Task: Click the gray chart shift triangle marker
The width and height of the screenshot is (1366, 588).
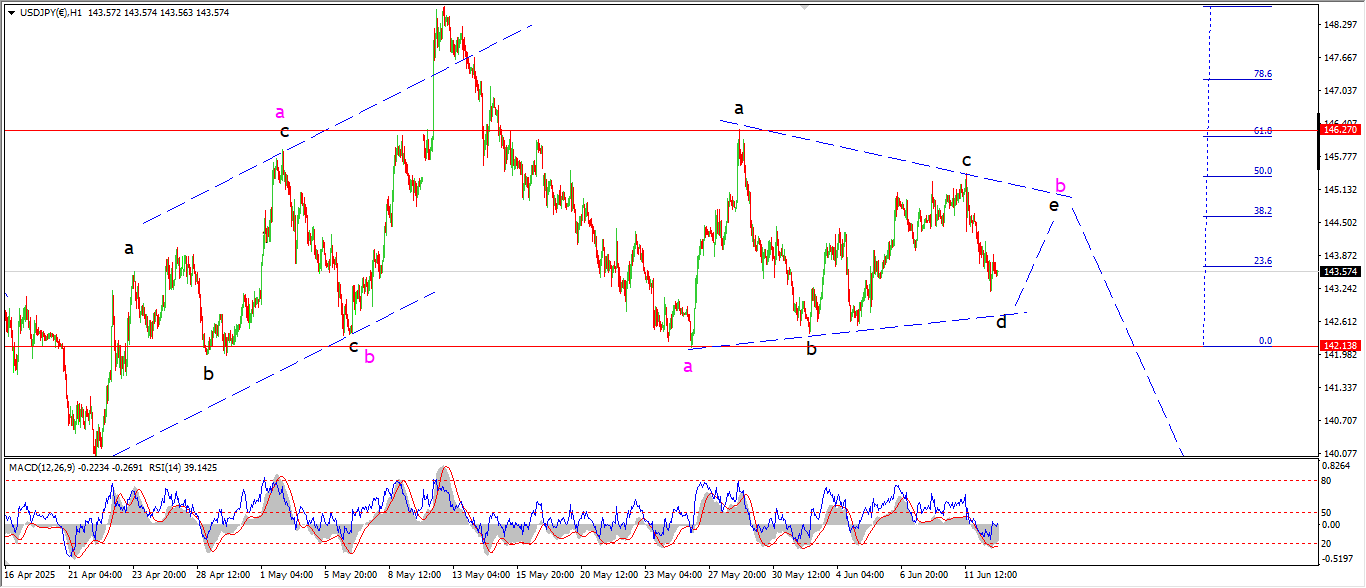Action: click(804, 5)
